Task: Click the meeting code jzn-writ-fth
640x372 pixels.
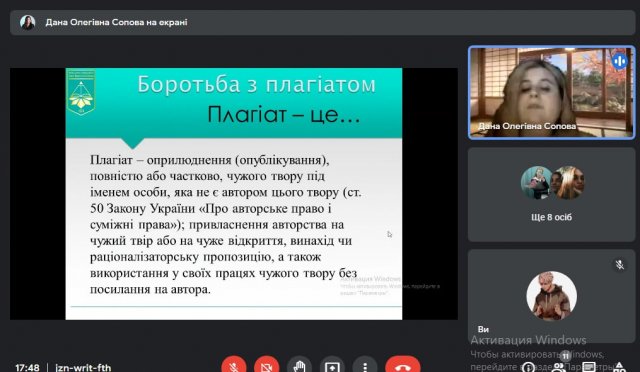Action: tap(83, 368)
